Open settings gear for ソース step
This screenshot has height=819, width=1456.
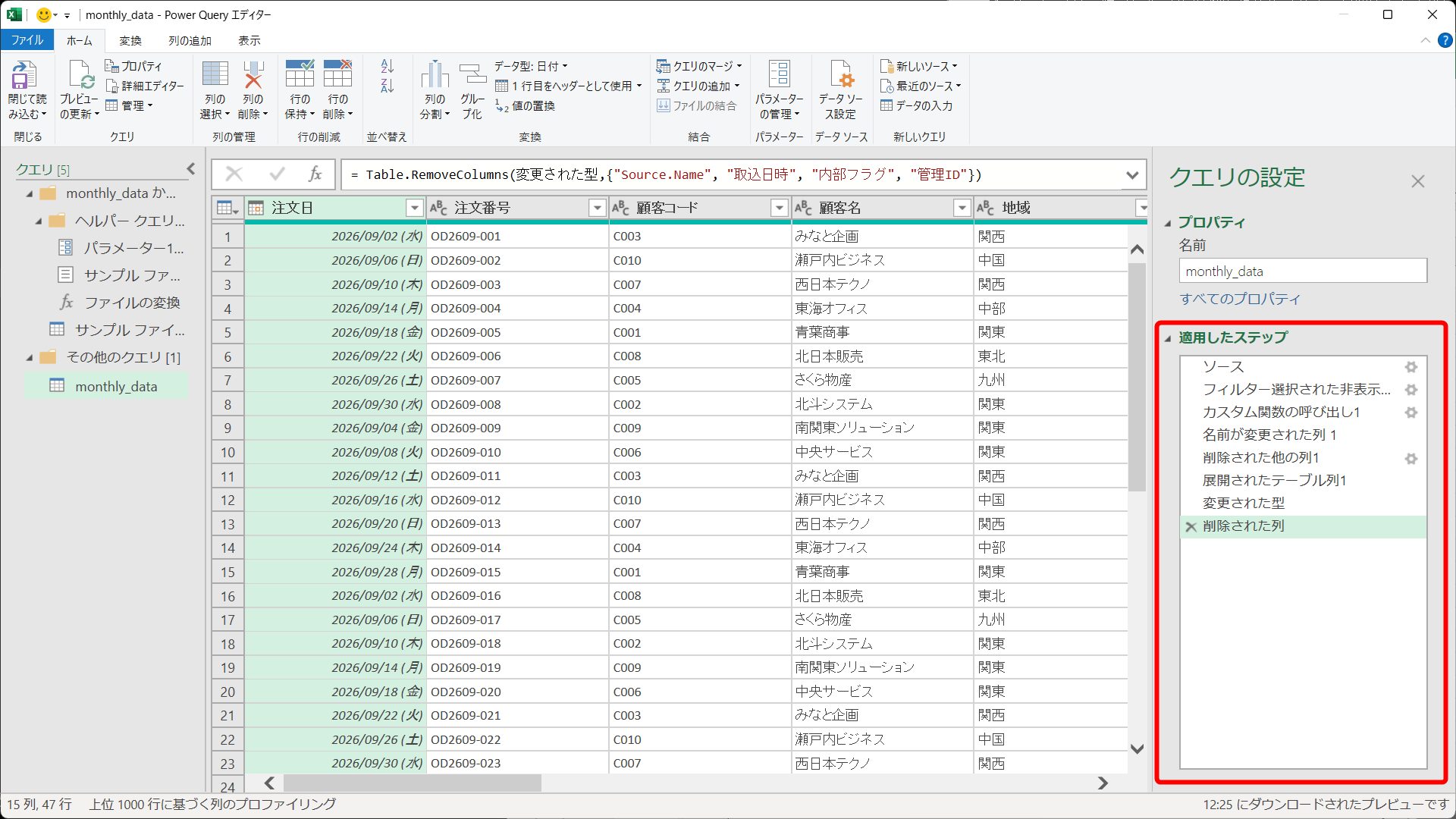tap(1411, 367)
